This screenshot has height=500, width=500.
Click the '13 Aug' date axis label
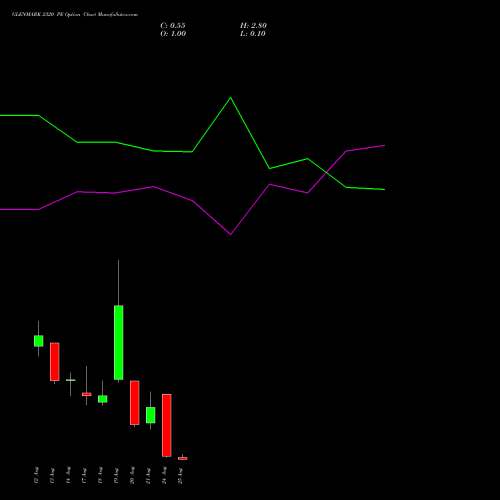(x=52, y=475)
